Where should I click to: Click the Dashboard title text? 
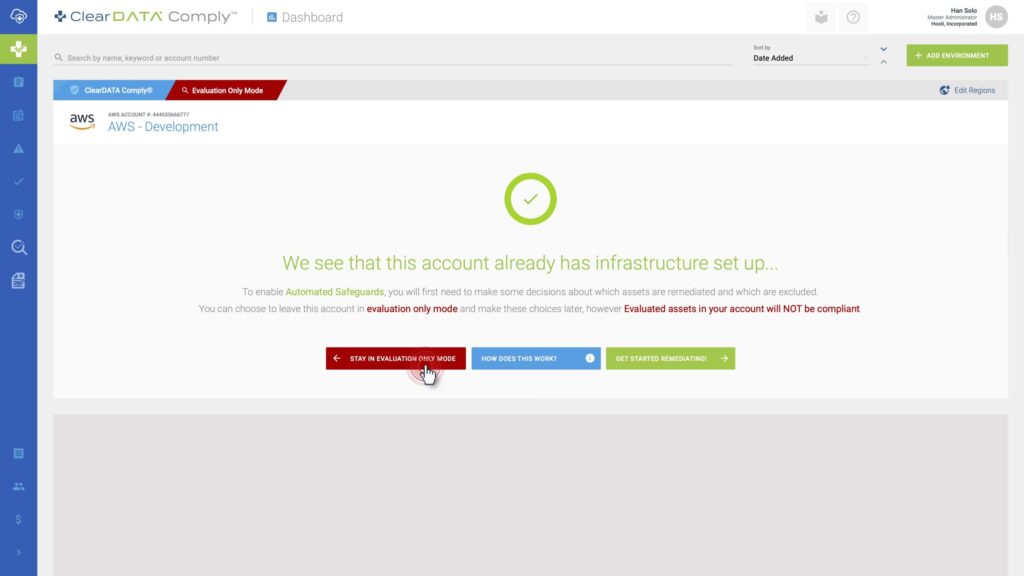[x=312, y=18]
